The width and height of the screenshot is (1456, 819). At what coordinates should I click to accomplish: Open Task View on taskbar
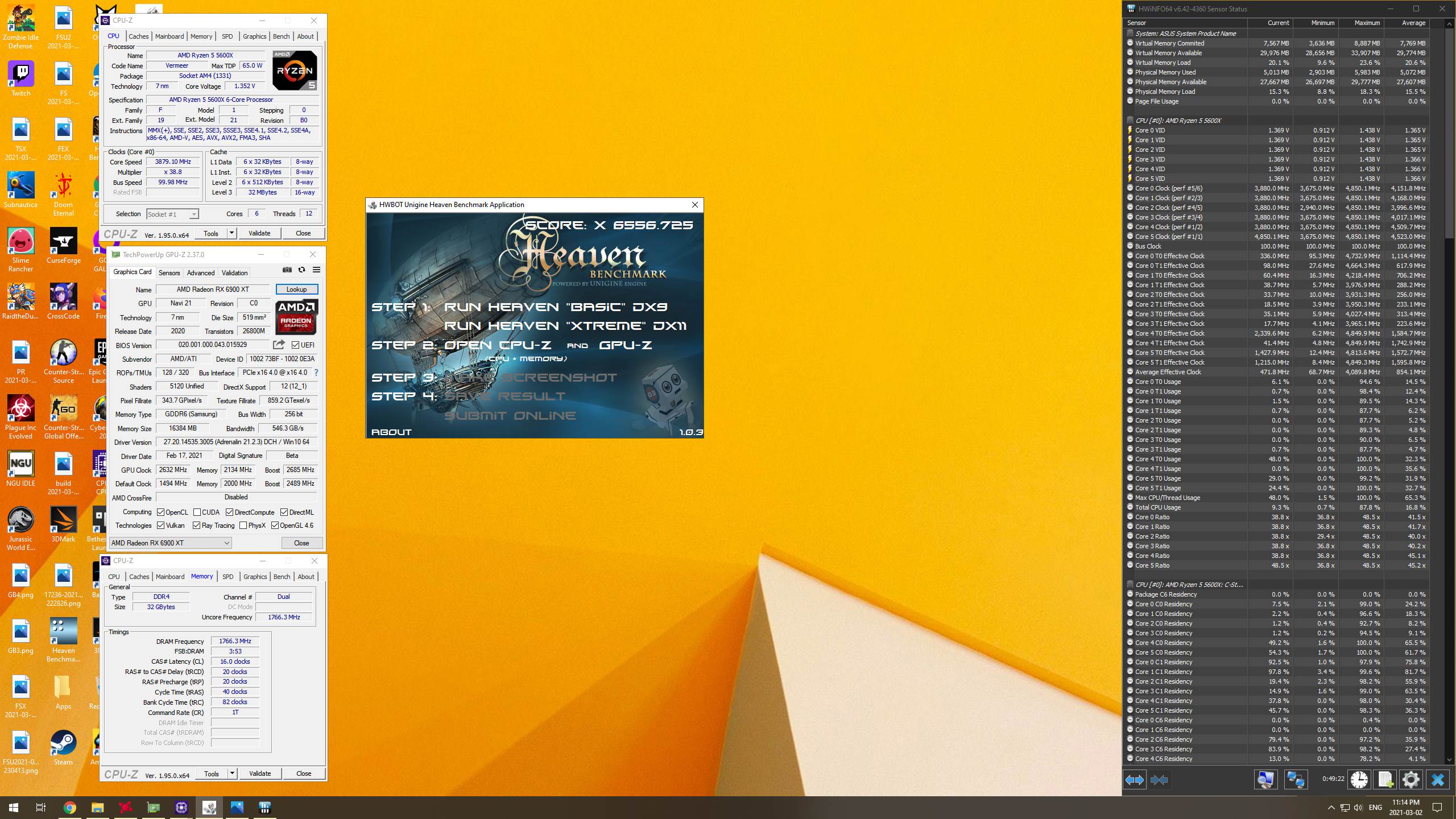click(x=41, y=807)
